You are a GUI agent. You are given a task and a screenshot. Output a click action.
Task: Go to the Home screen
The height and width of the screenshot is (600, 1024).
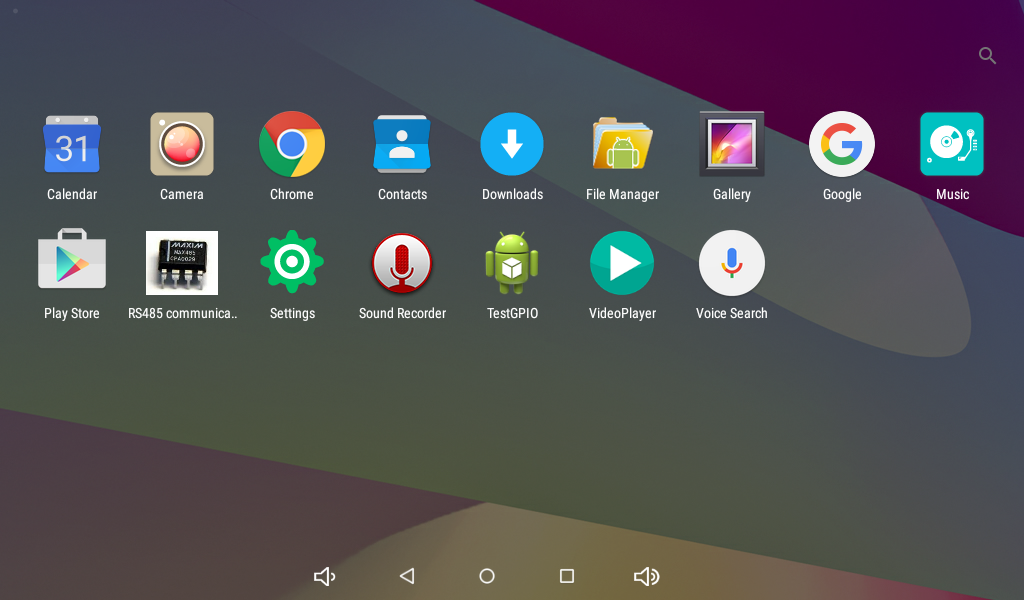[x=487, y=576]
